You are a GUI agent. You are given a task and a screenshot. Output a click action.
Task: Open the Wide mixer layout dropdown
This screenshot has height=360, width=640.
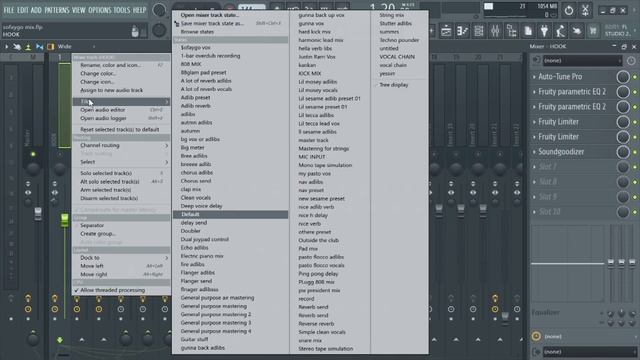pyautogui.click(x=76, y=47)
